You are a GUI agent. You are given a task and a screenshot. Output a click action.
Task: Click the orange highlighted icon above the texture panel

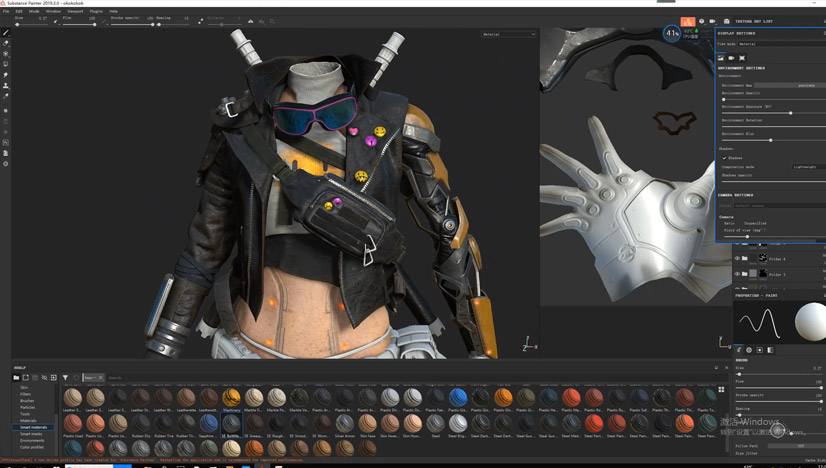(x=687, y=21)
